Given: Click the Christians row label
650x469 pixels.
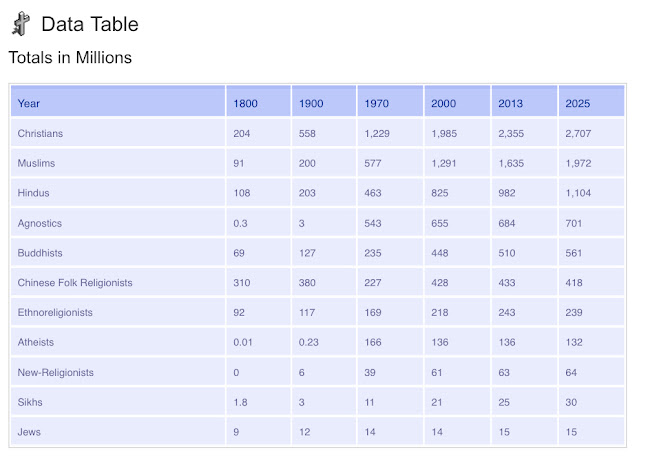Looking at the screenshot, I should [42, 133].
